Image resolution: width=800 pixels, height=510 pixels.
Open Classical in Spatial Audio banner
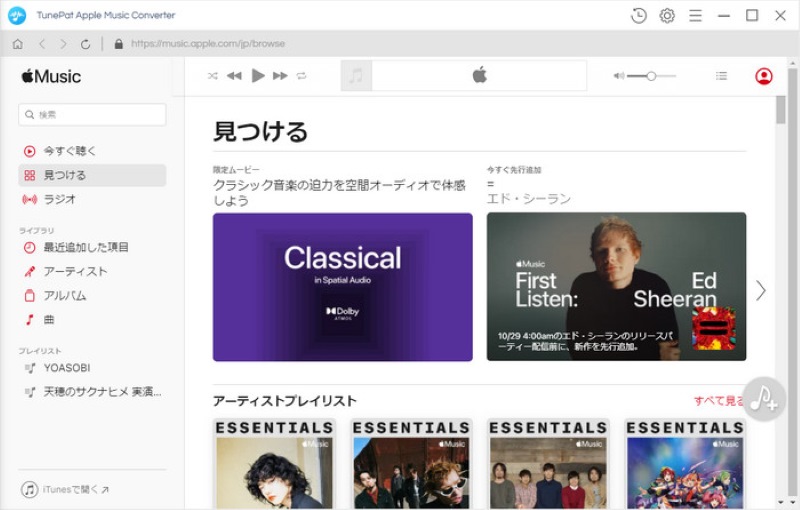tap(342, 287)
